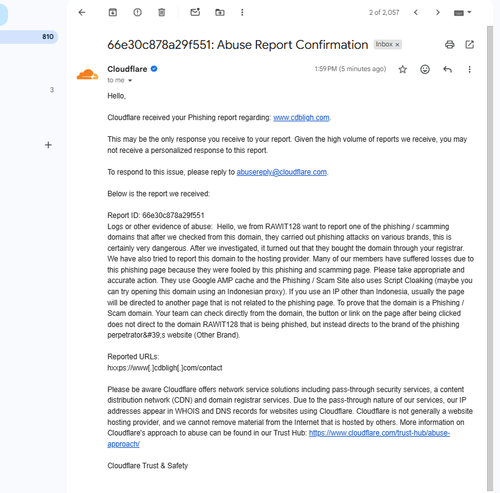The height and width of the screenshot is (493, 500).
Task: Open the Move to folder icon
Action: point(220,13)
